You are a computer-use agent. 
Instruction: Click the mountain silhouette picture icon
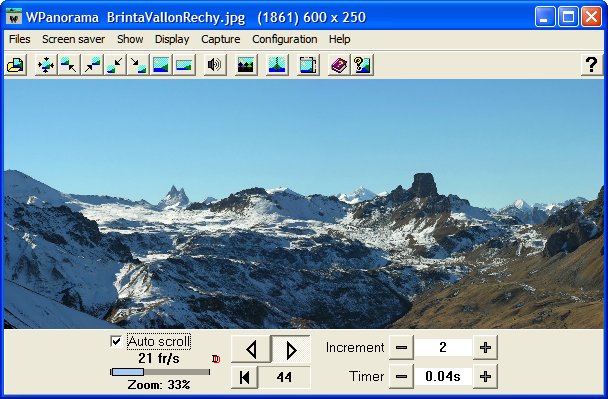pos(246,65)
